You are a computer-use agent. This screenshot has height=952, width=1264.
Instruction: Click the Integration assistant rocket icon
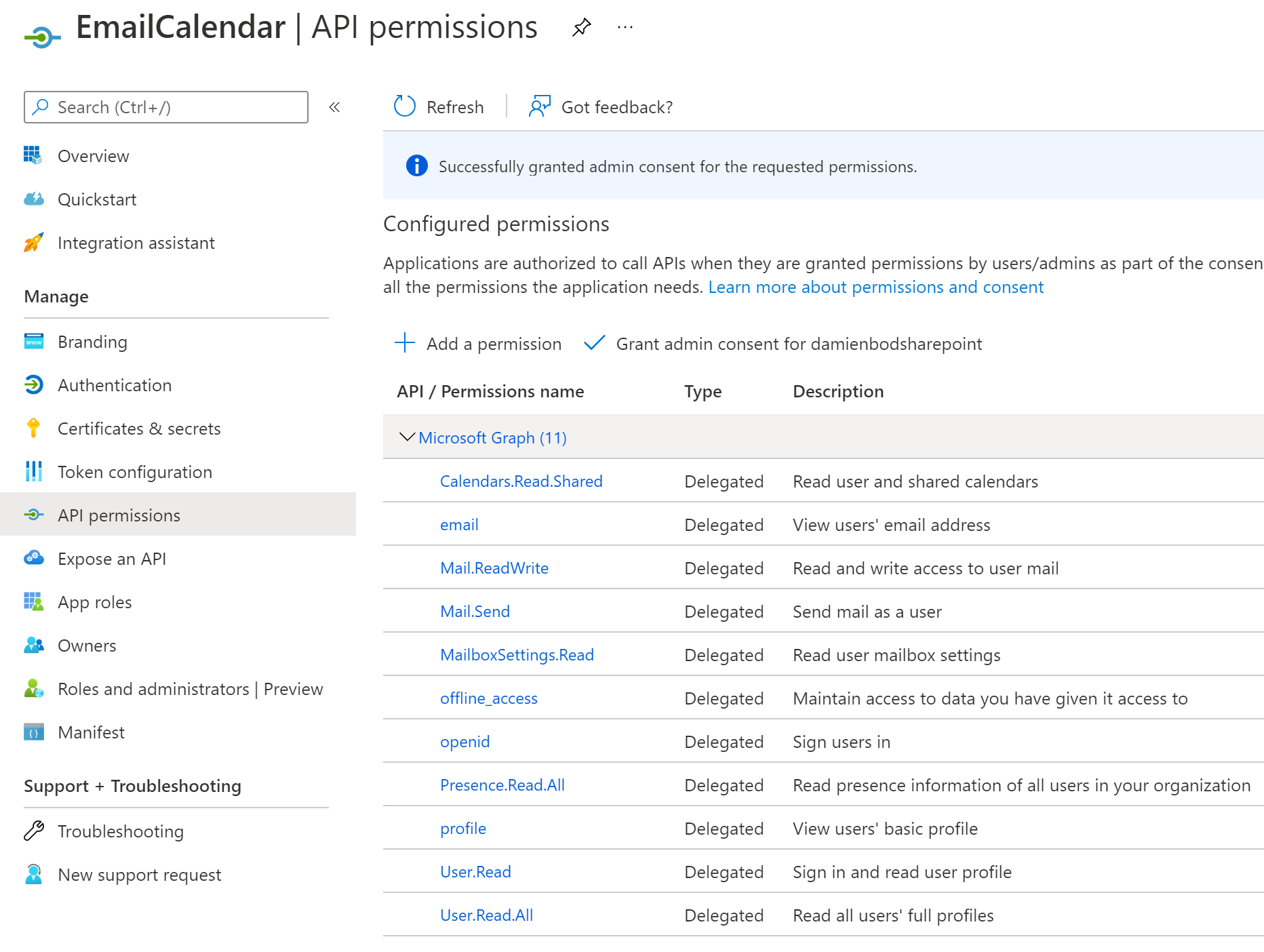tap(33, 243)
